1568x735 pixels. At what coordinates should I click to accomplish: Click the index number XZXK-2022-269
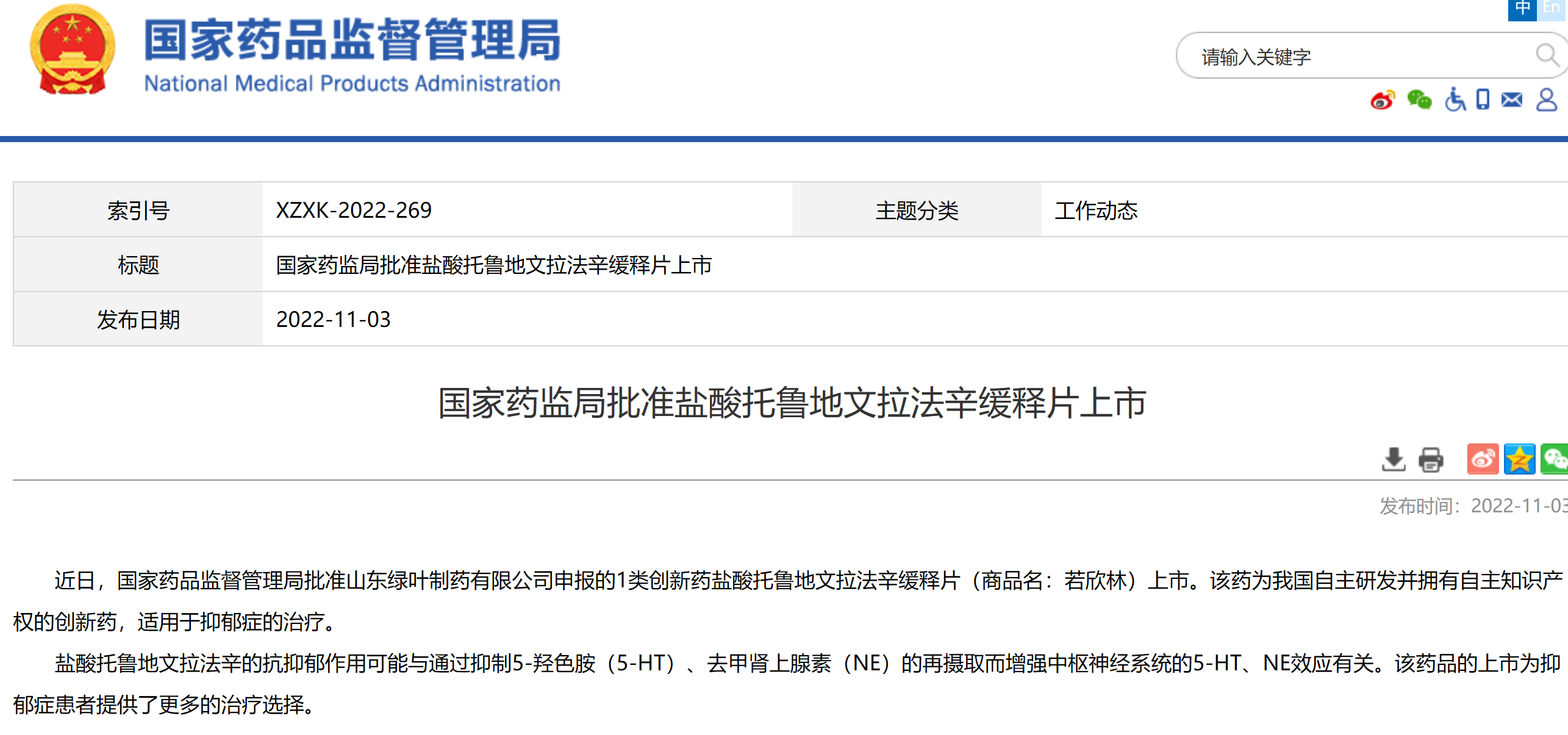[354, 210]
